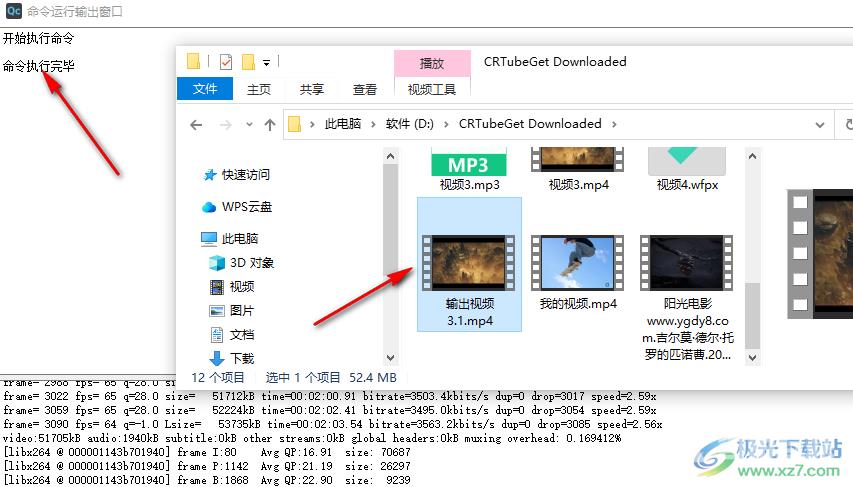Select the 视频3.mp4 file

tap(578, 169)
